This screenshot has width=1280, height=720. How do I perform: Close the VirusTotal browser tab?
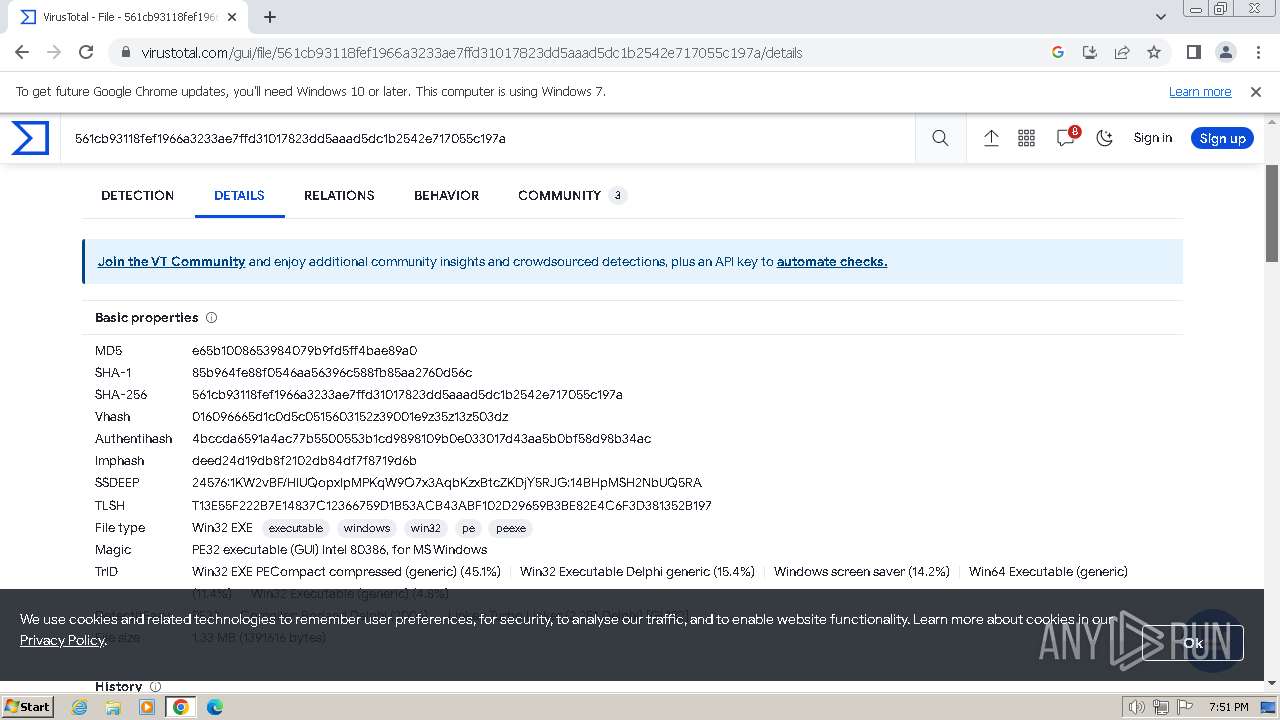tap(232, 17)
